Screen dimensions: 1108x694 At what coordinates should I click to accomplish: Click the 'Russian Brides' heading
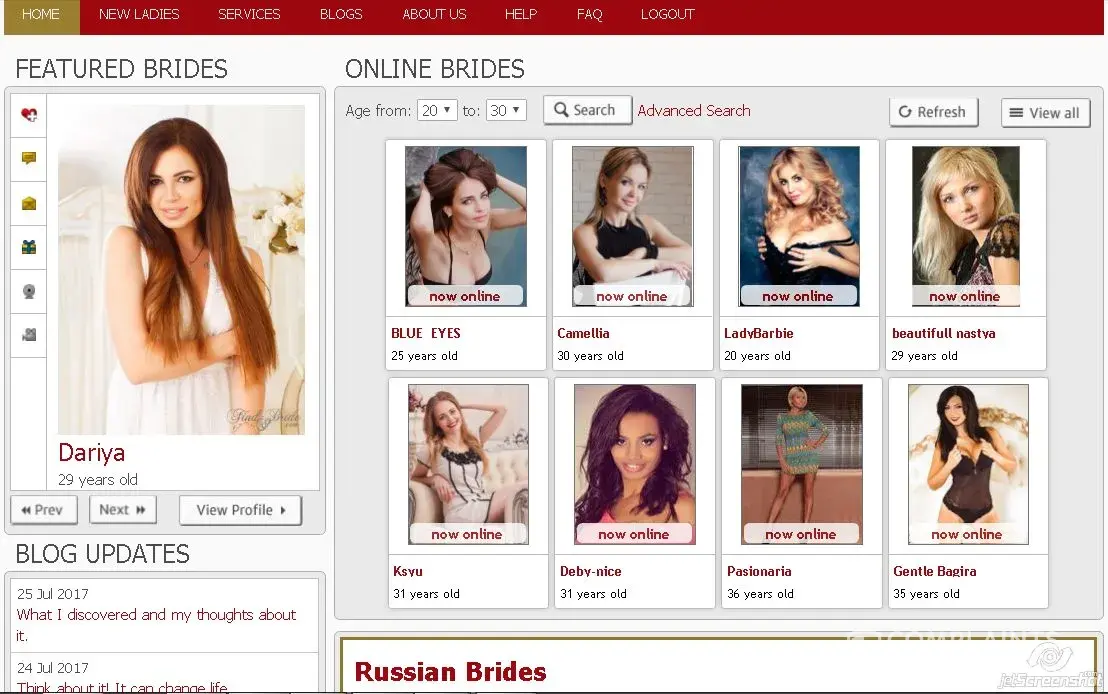point(450,671)
